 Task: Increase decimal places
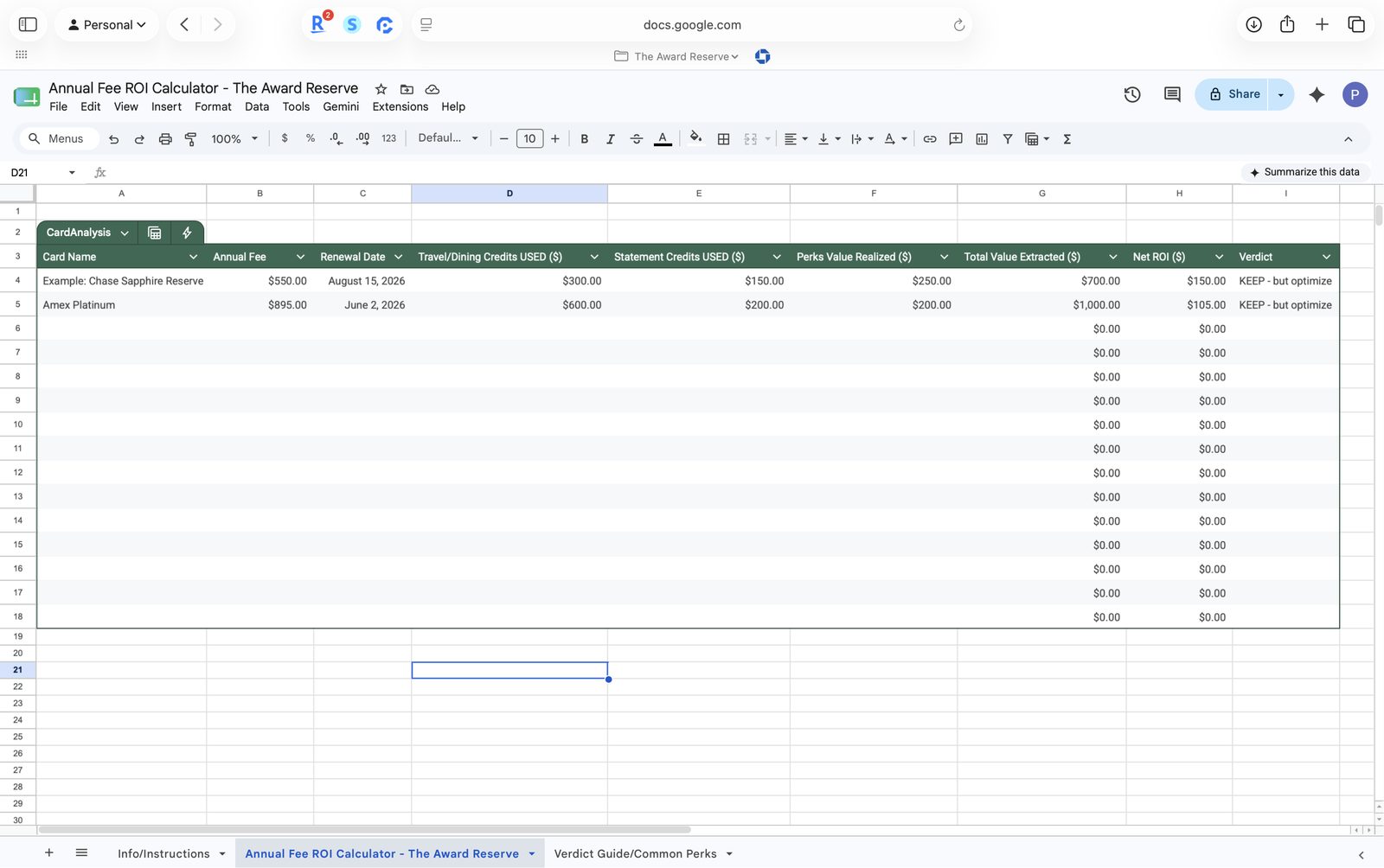click(x=362, y=138)
